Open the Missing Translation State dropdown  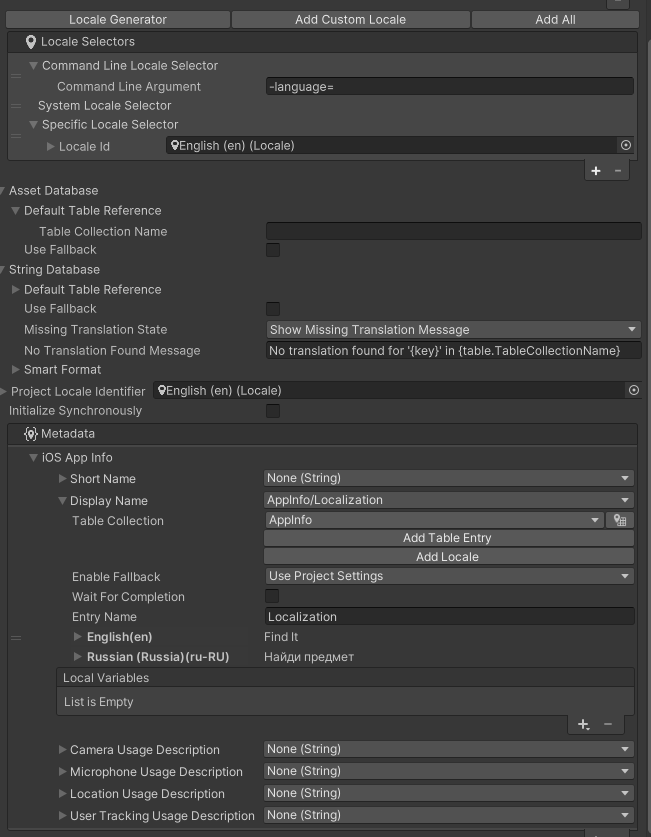coord(453,330)
